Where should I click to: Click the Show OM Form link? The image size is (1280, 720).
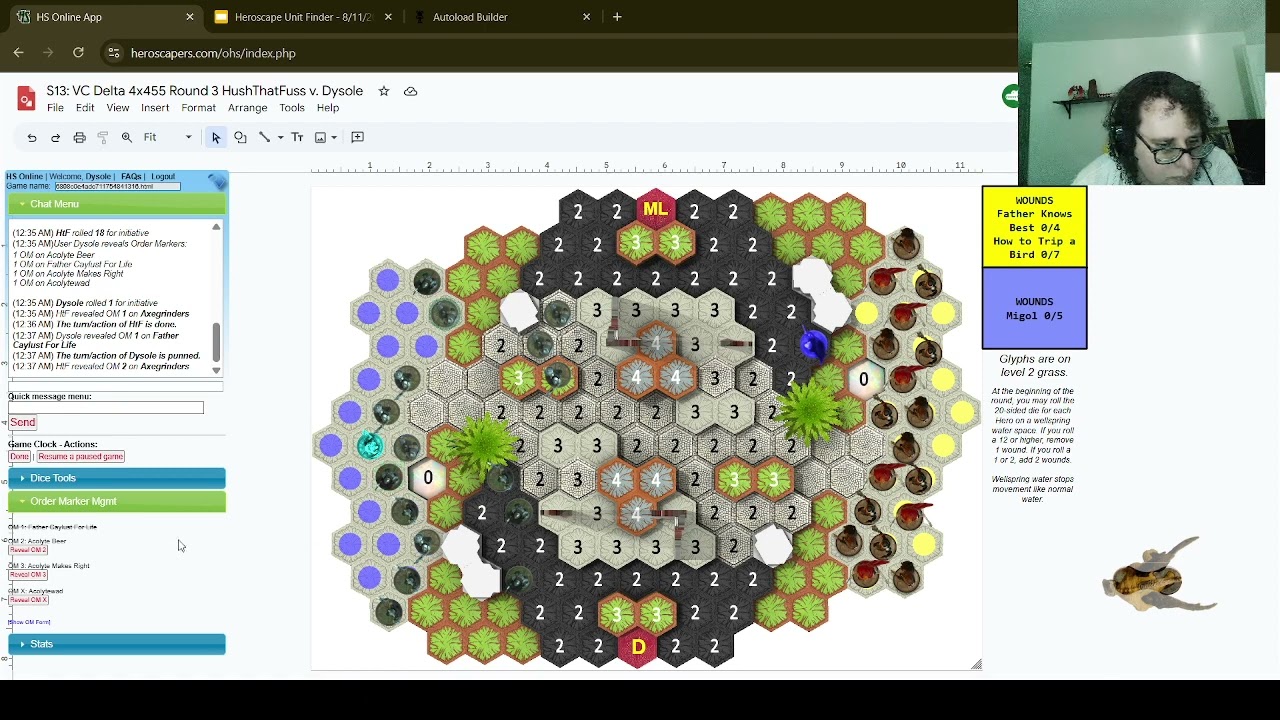[x=29, y=622]
